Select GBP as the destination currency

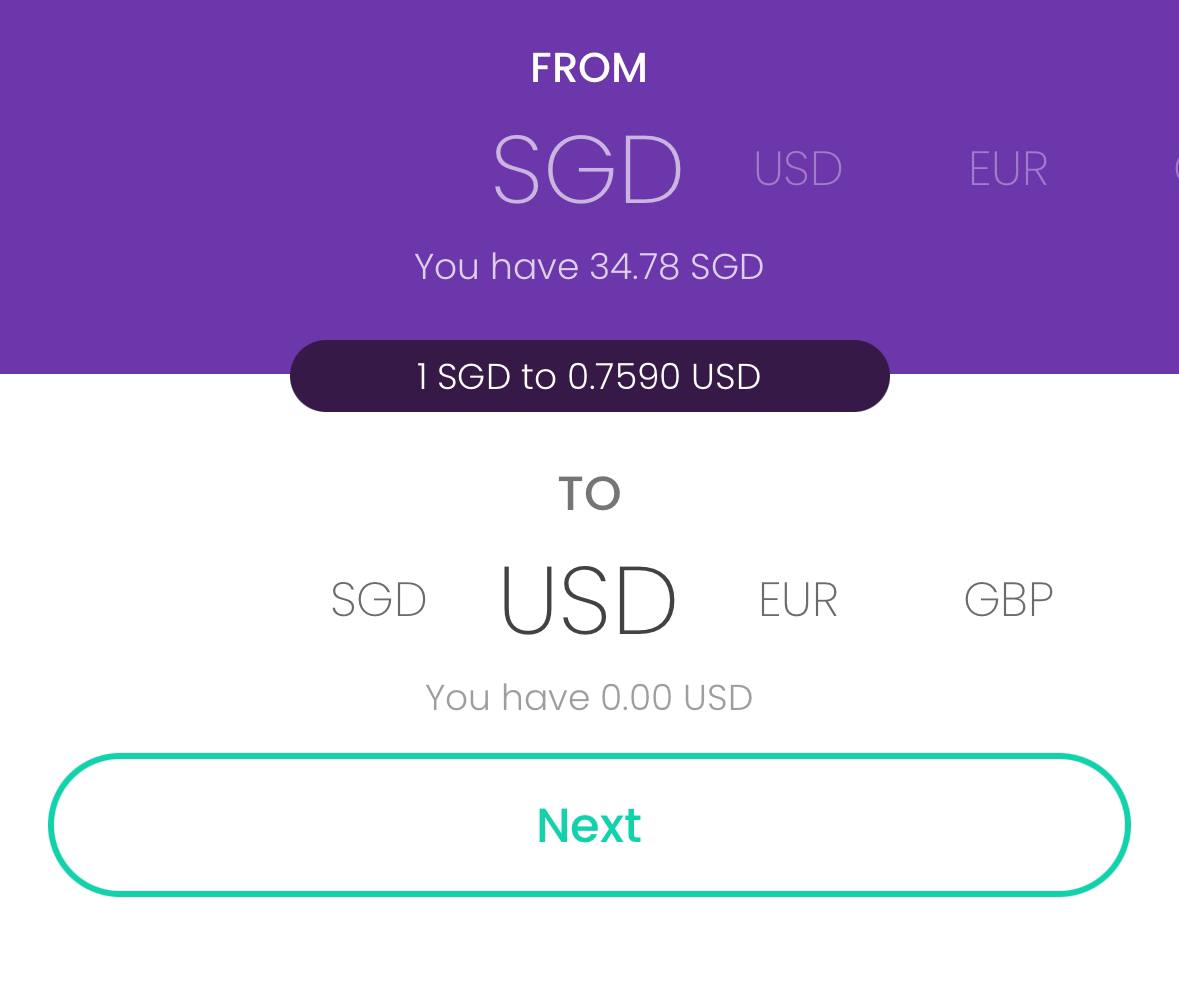point(1008,598)
